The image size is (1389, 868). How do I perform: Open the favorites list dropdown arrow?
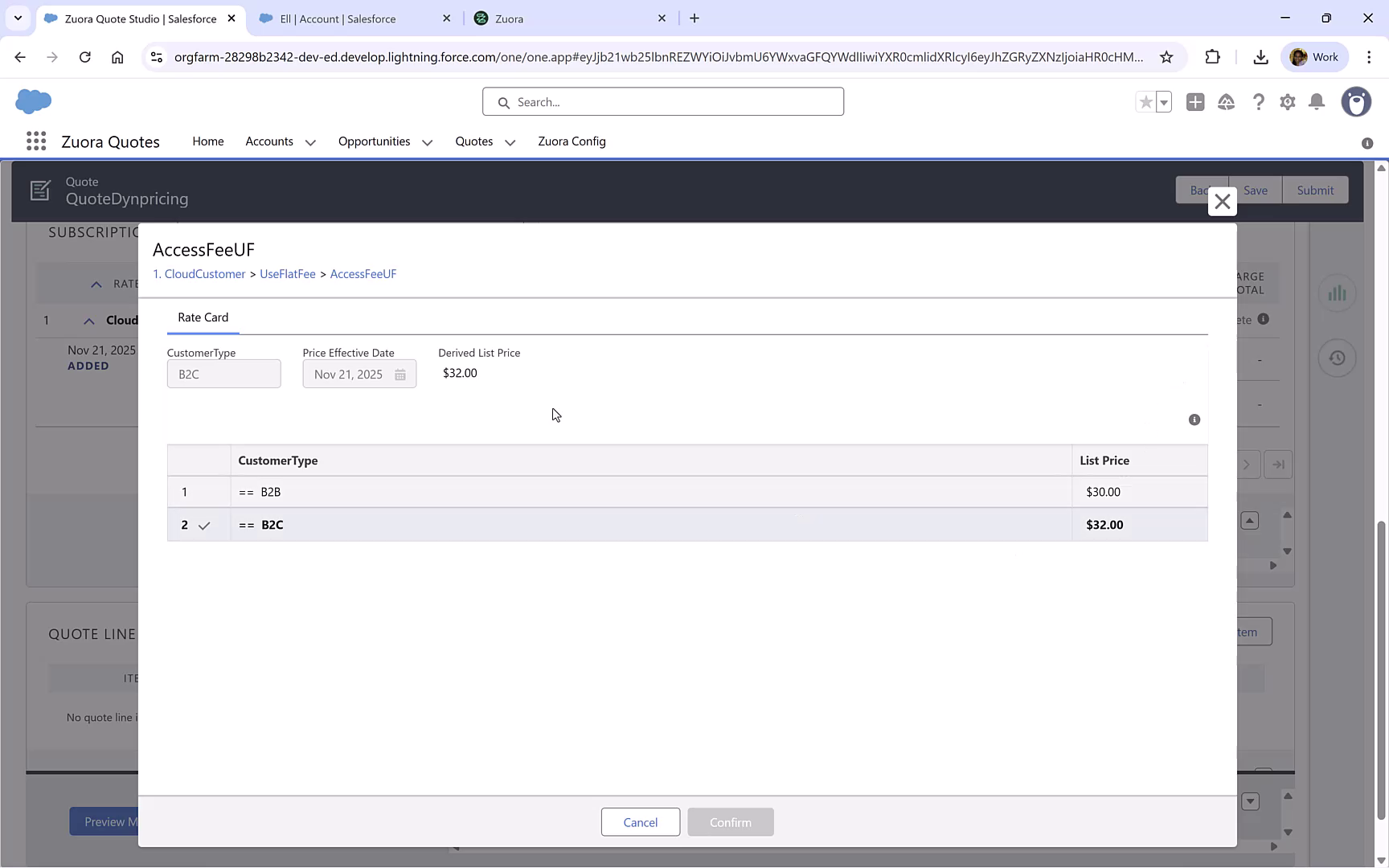(1162, 102)
